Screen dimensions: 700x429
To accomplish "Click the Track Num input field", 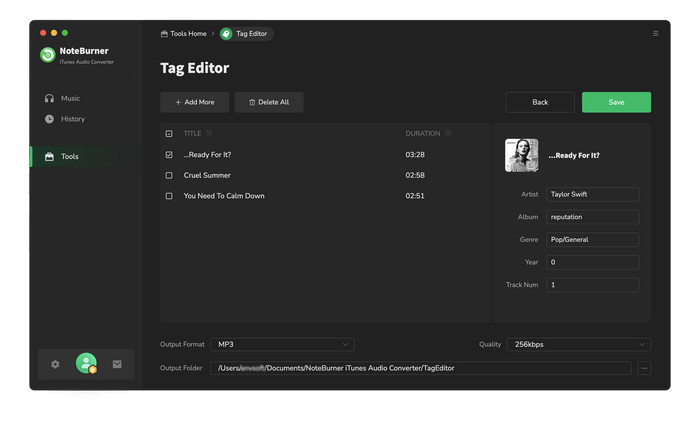I will [592, 285].
